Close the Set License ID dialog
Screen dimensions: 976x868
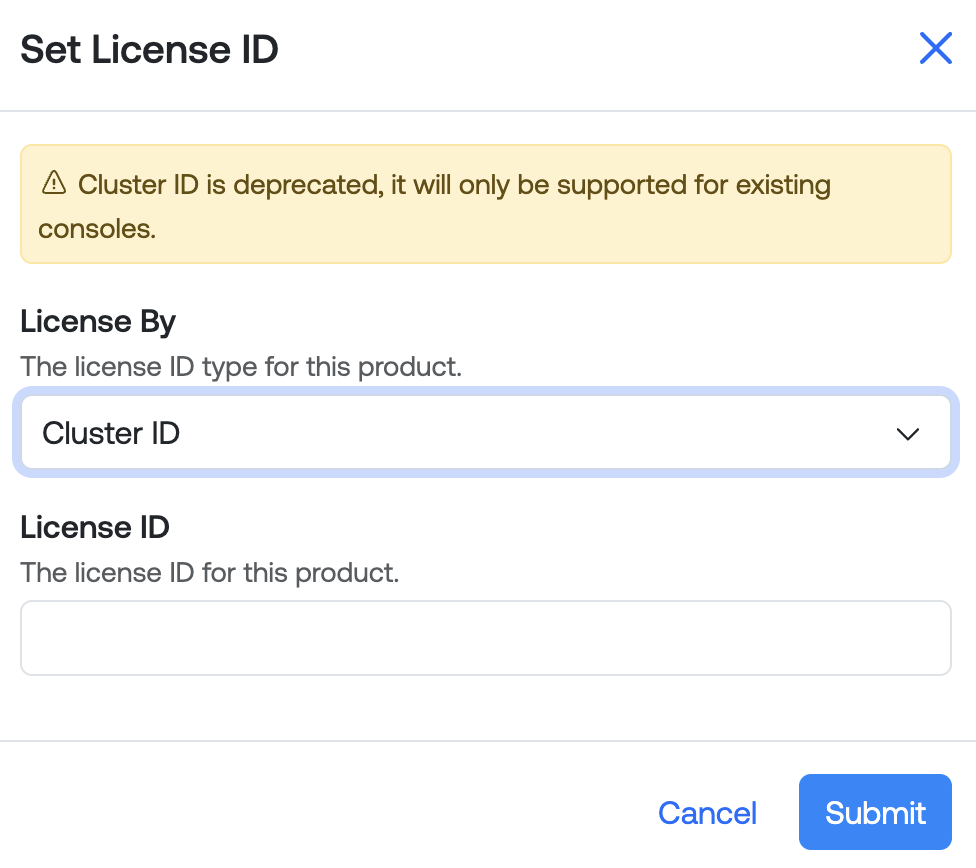(936, 49)
